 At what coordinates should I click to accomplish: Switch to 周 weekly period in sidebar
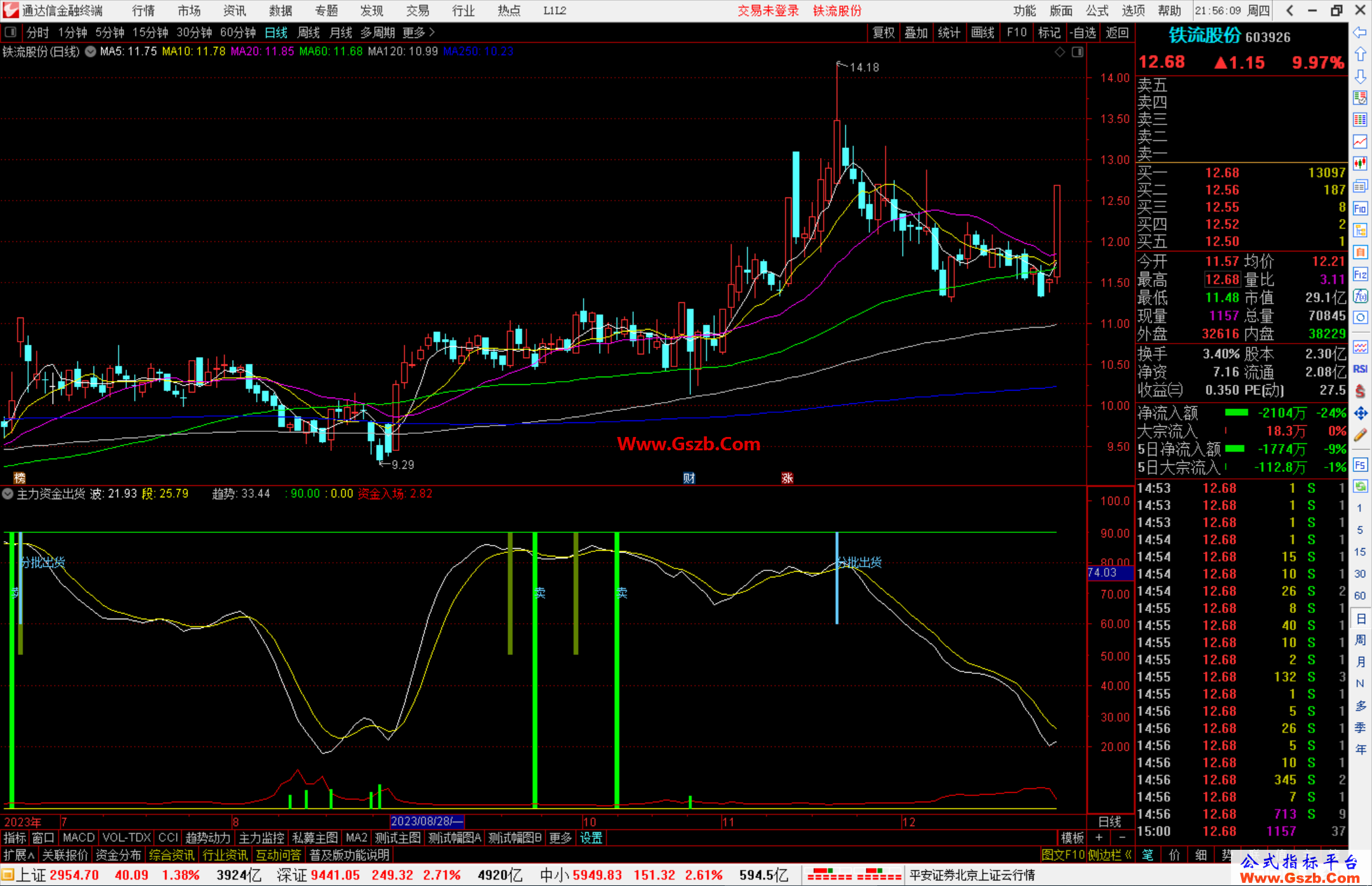[x=1361, y=640]
